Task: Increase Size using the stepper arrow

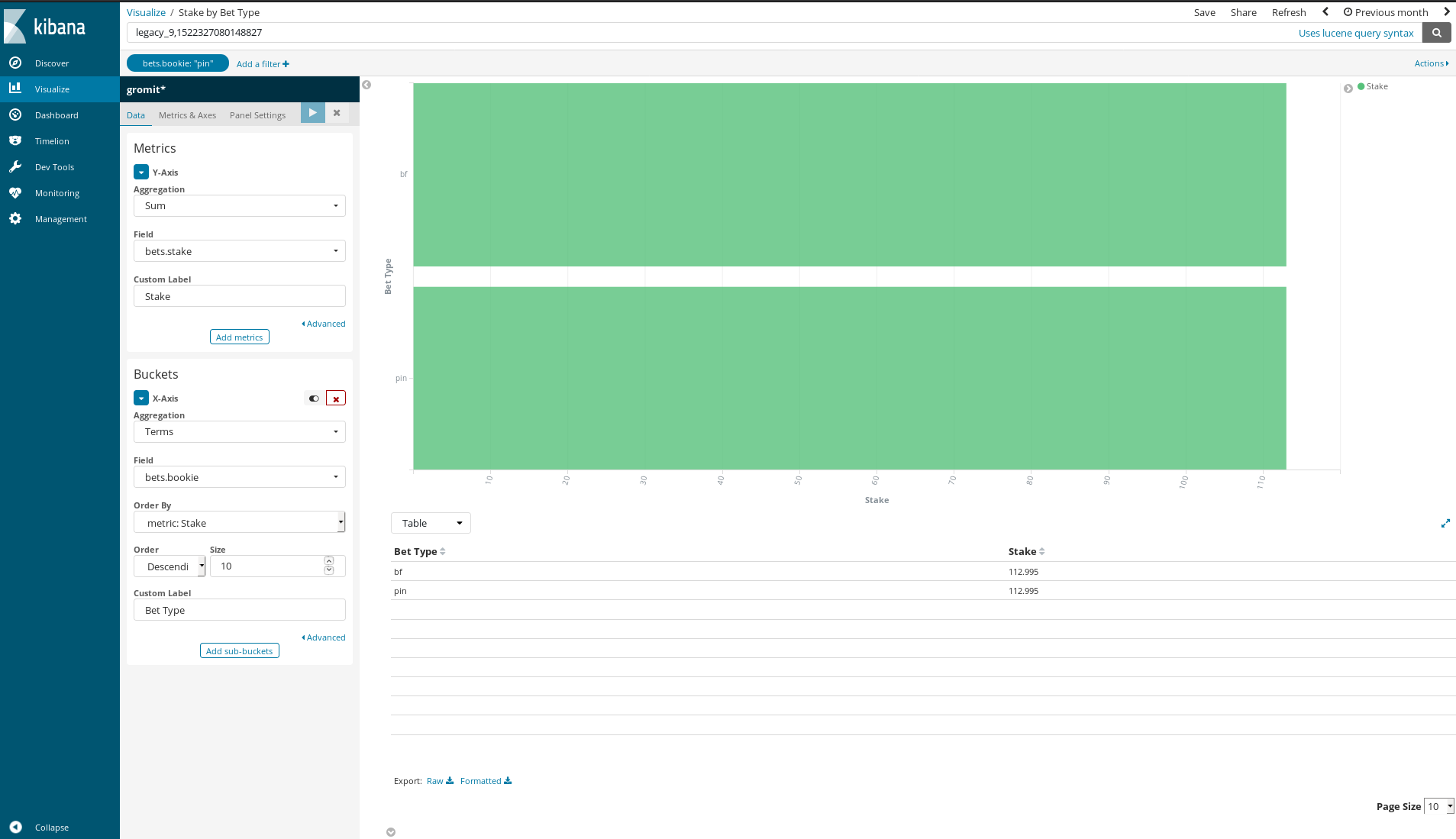Action: [329, 560]
